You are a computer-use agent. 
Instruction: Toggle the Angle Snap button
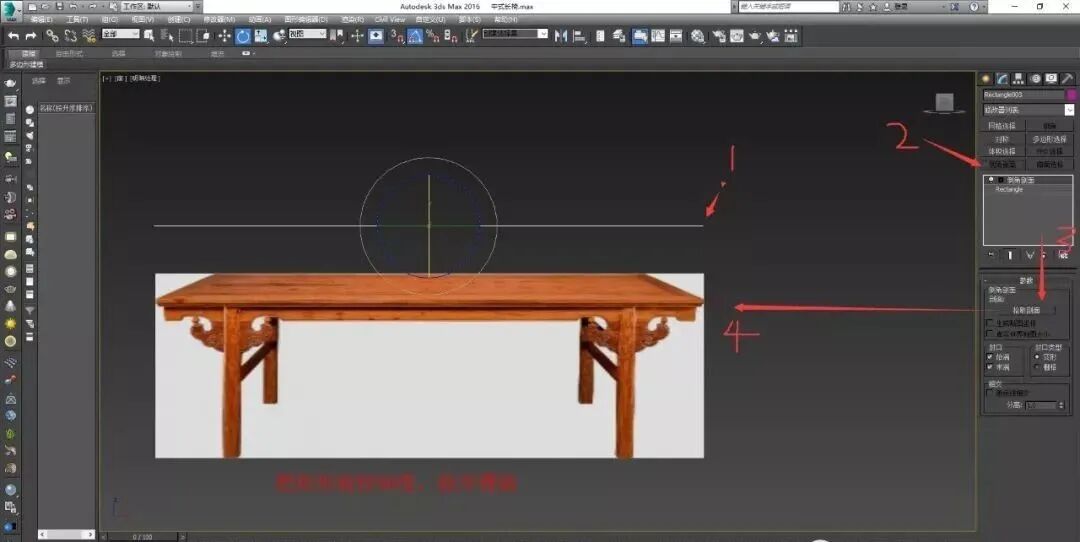415,36
